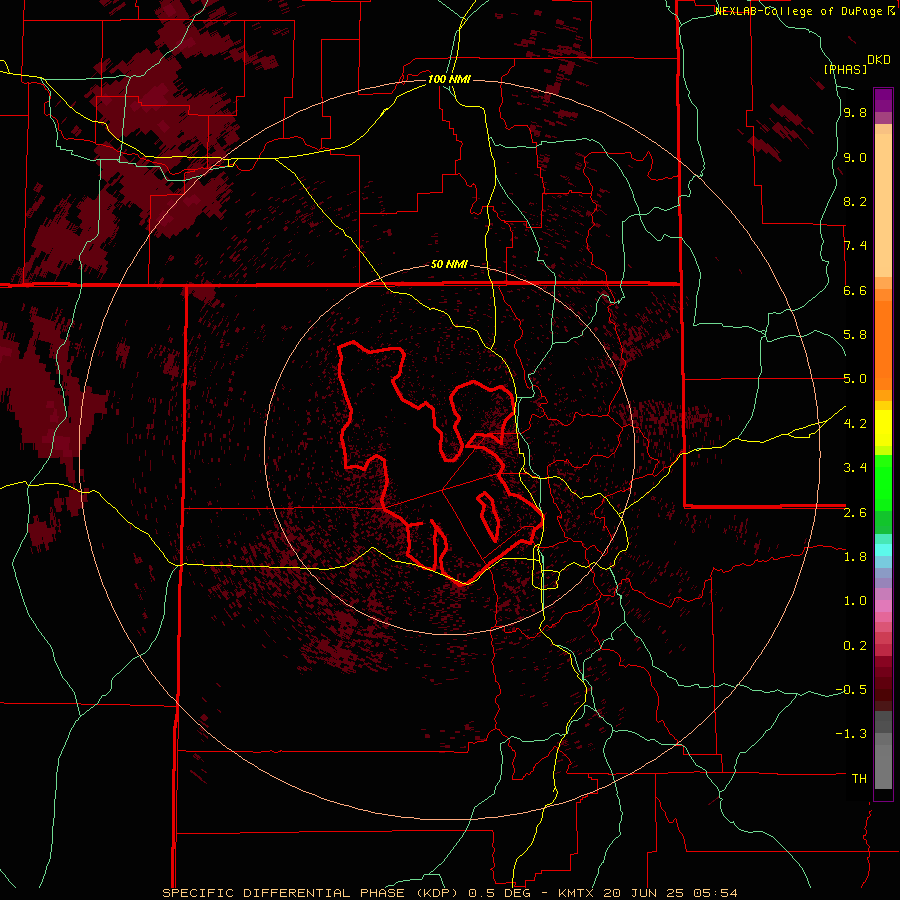Click the 100 NMI range ring label
This screenshot has height=900, width=900.
coord(449,79)
